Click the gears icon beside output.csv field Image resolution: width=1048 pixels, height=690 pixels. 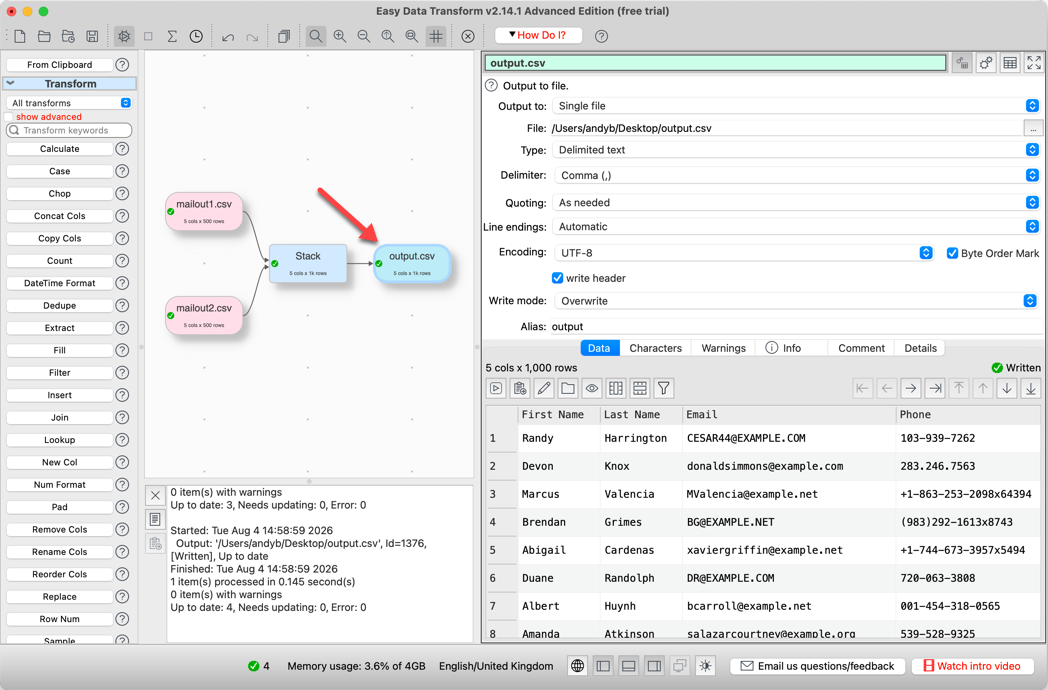[x=986, y=63]
